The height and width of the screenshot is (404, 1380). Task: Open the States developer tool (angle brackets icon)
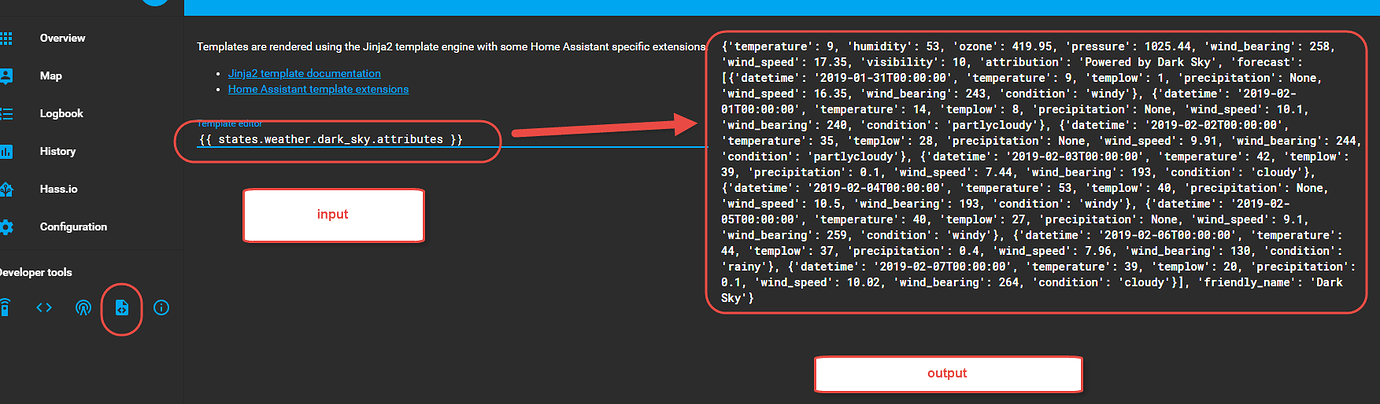[44, 308]
